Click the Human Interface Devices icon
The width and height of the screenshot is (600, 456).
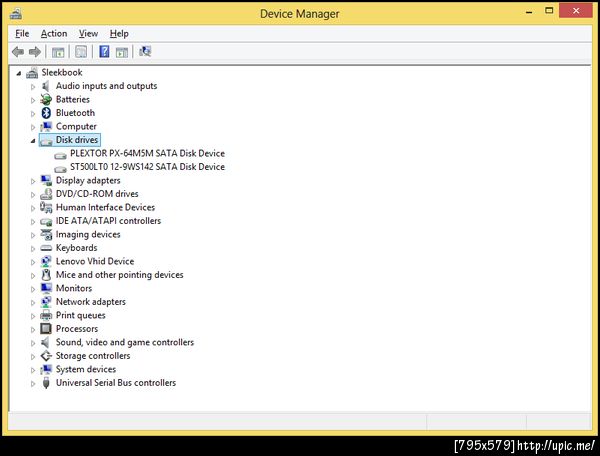click(x=46, y=207)
